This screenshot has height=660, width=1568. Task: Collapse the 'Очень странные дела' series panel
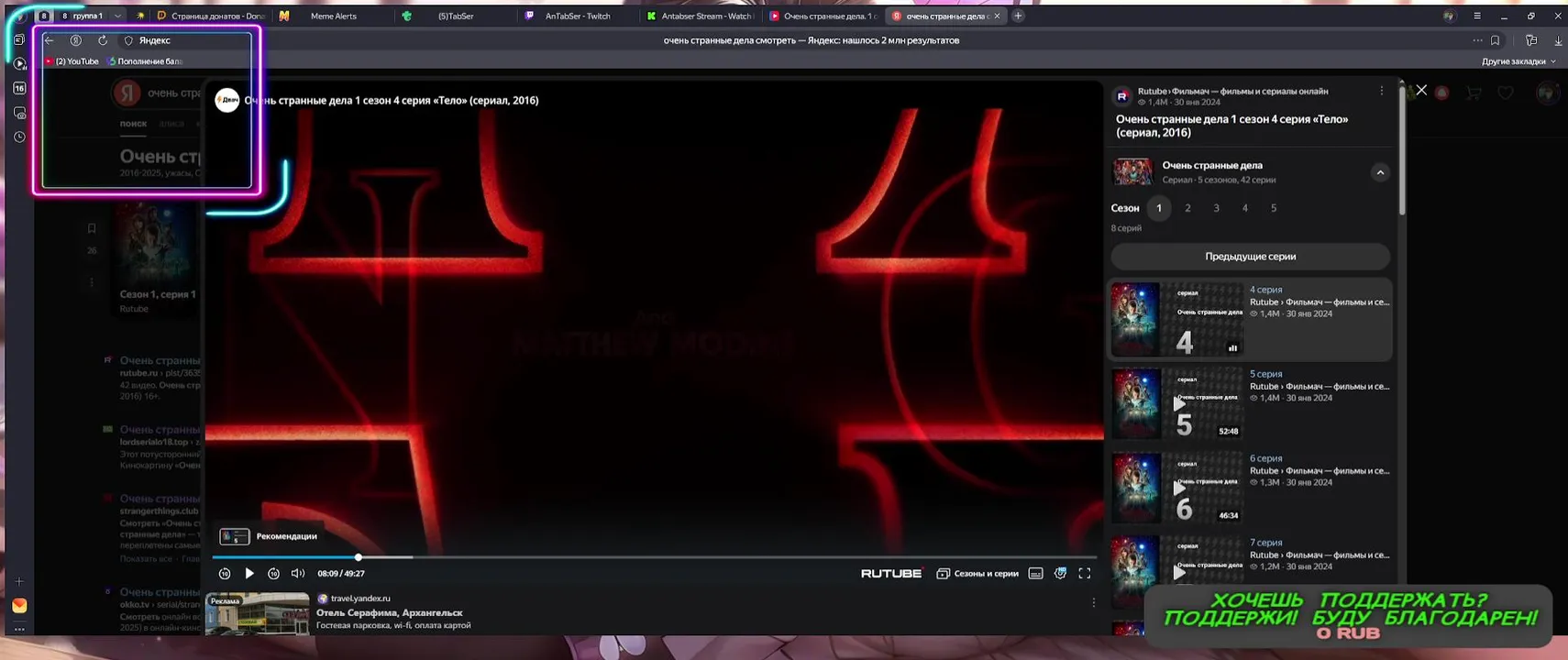tap(1380, 172)
